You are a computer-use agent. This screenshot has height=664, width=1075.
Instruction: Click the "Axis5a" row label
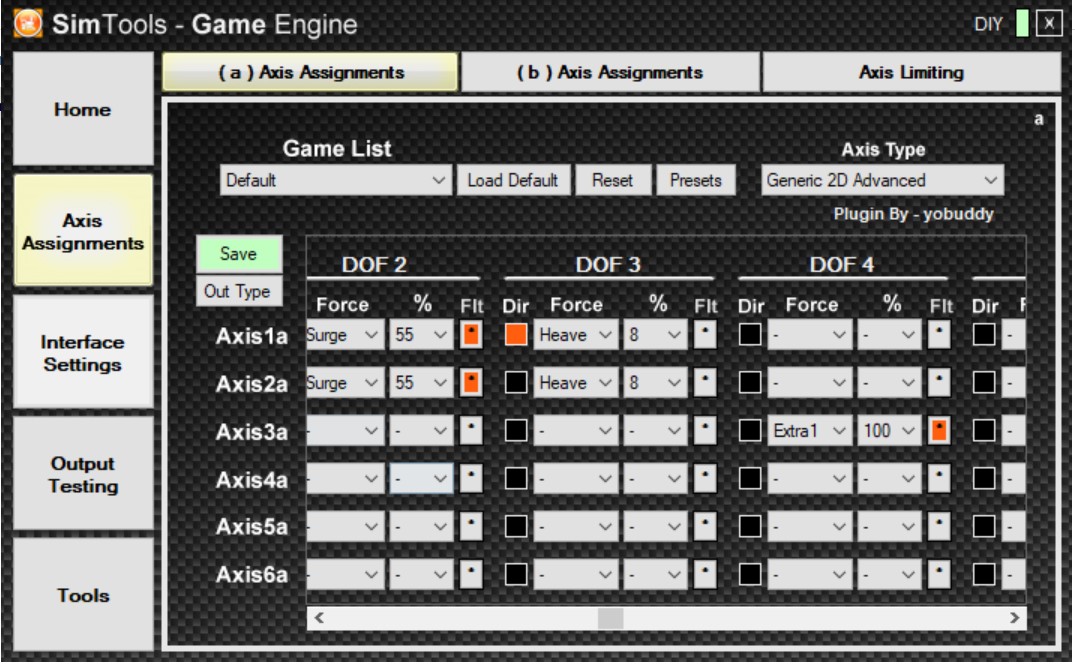click(252, 527)
